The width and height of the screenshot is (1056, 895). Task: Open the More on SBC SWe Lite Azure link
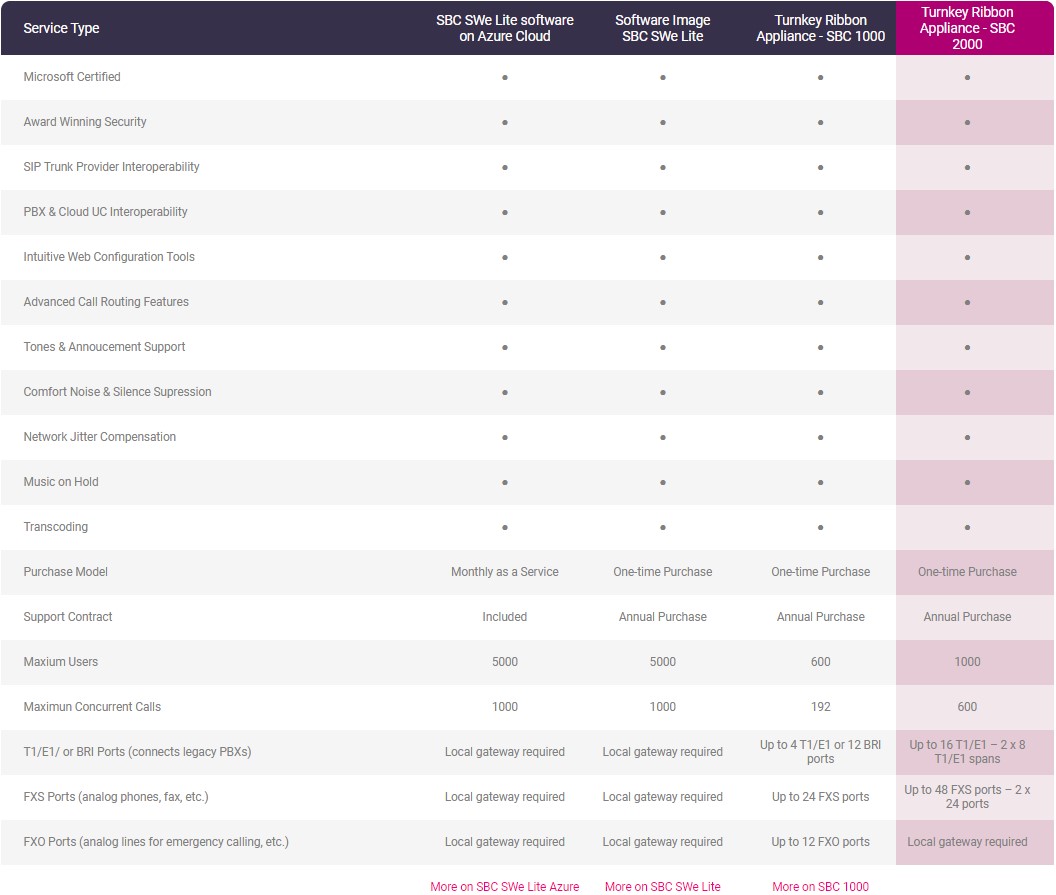click(504, 886)
